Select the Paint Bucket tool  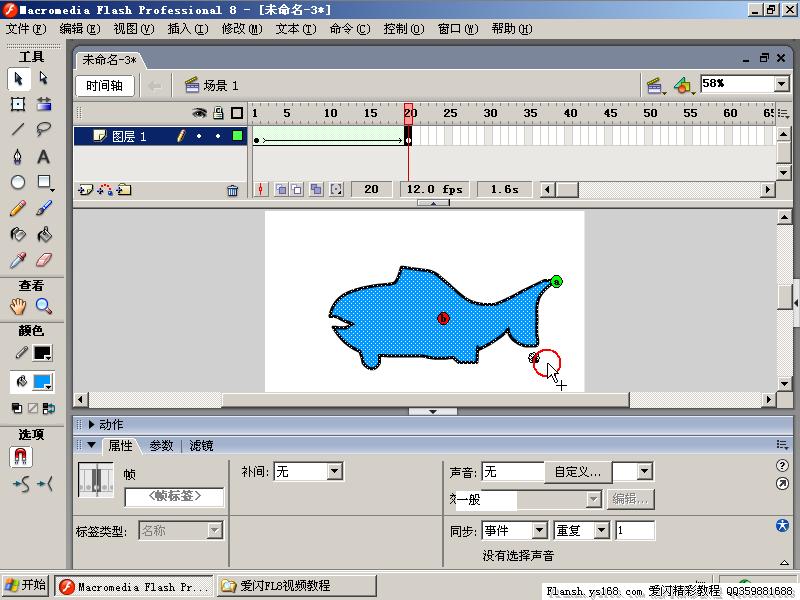click(x=44, y=235)
